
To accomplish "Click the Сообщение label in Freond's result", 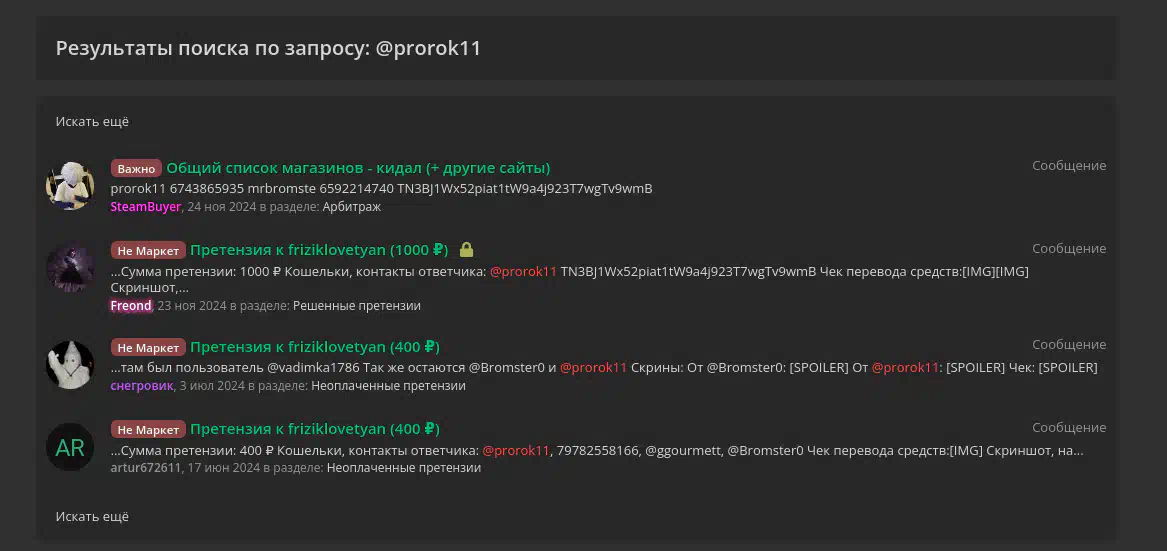I will coord(1069,248).
